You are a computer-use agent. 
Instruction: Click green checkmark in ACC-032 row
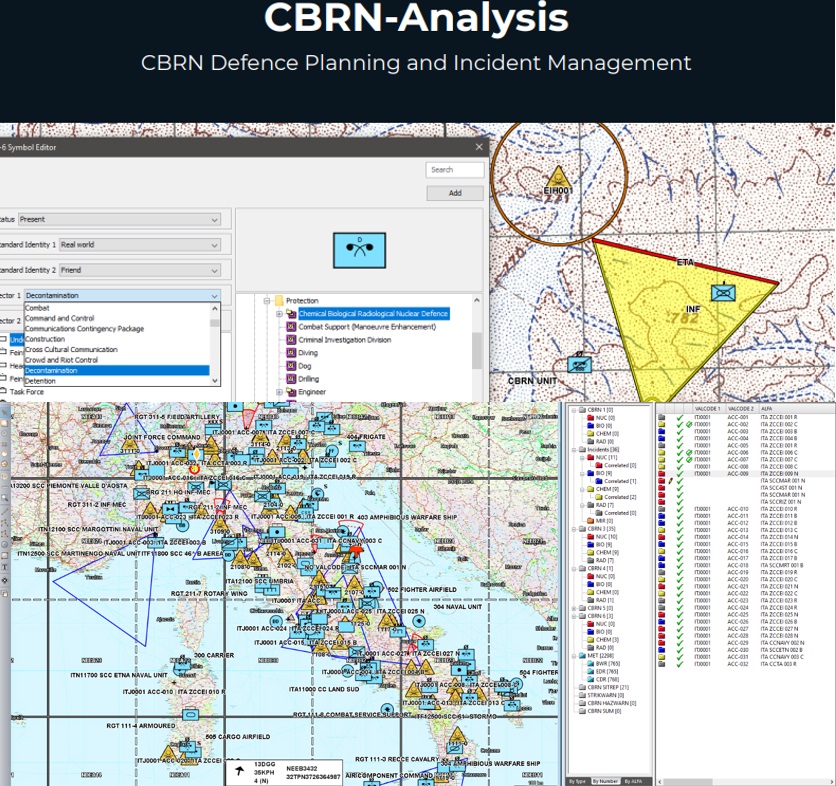[678, 663]
